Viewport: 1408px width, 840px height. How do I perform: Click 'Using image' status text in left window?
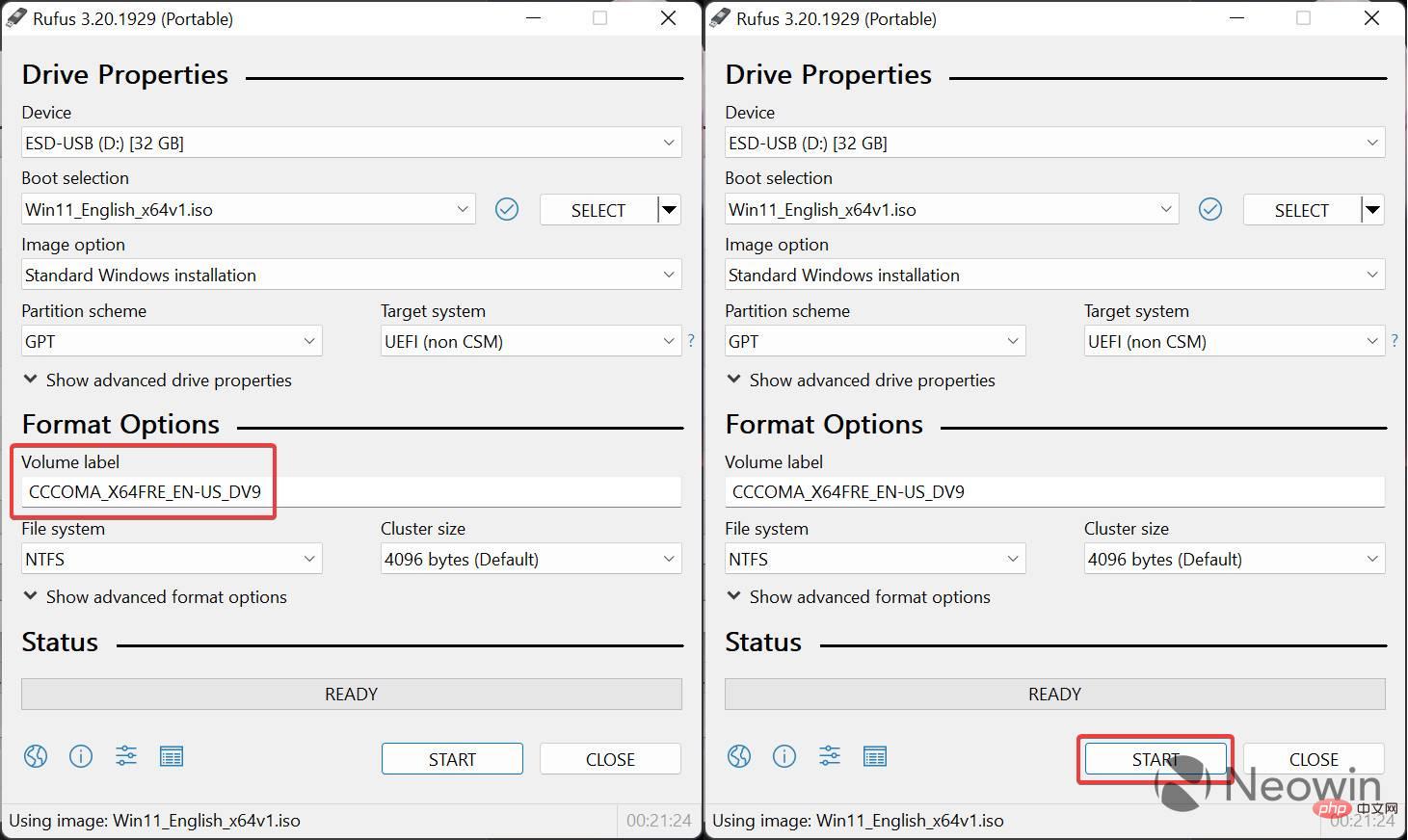(x=155, y=821)
